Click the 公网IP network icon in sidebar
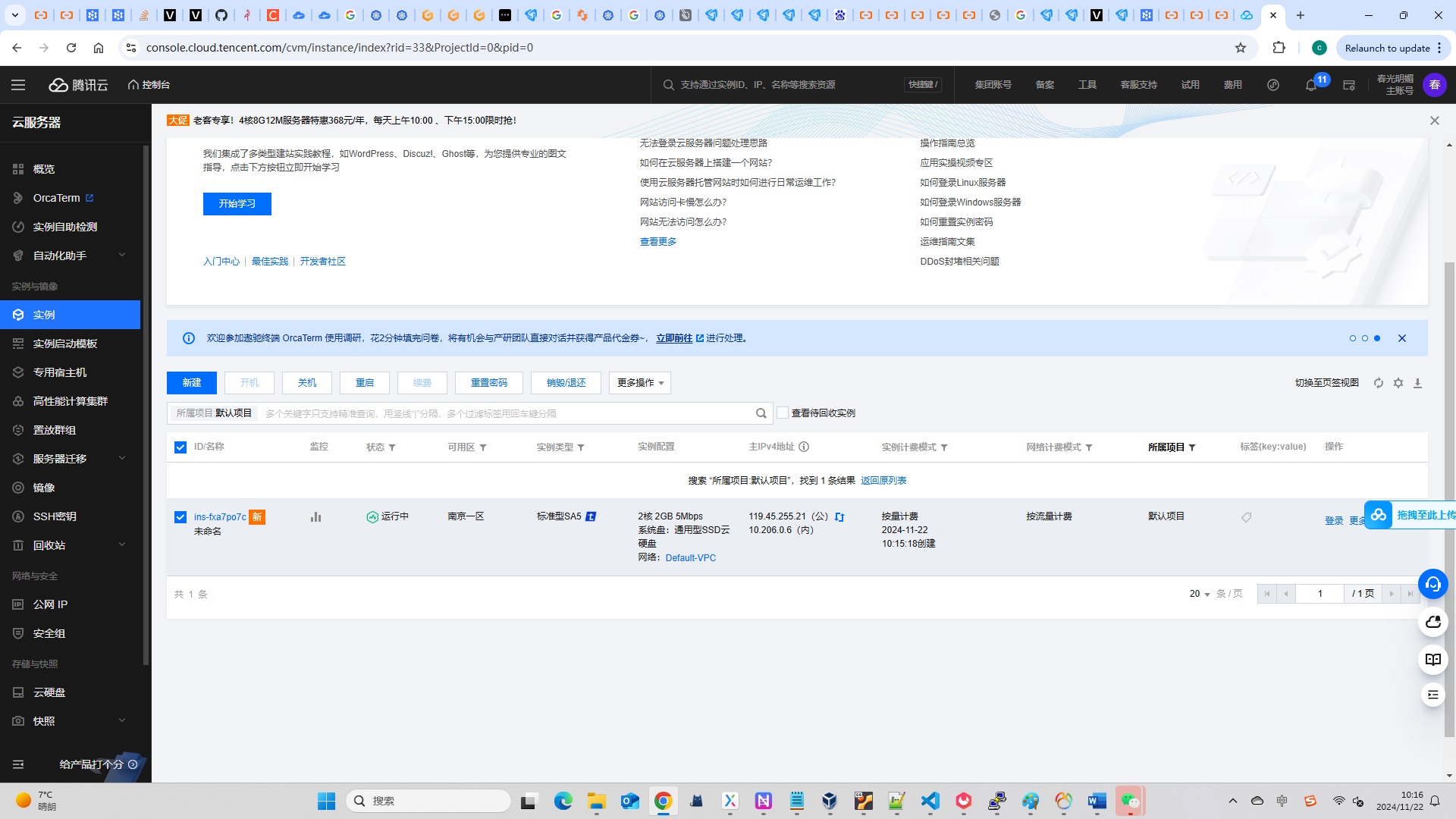This screenshot has width=1456, height=819. click(x=18, y=604)
